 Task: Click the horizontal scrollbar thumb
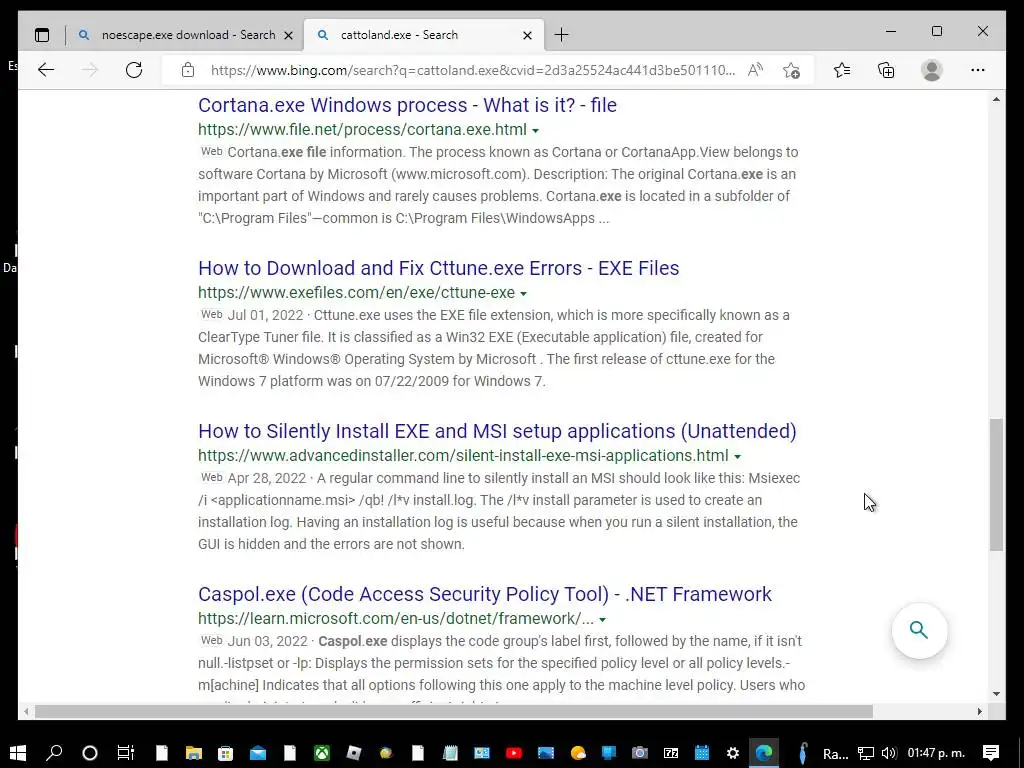click(453, 711)
